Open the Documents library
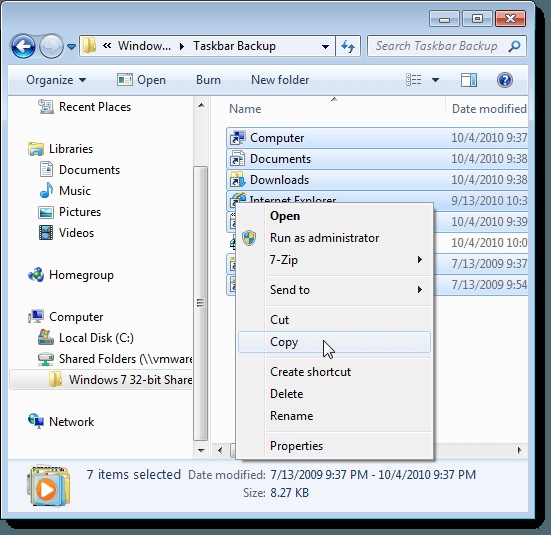Image resolution: width=551 pixels, height=535 pixels. click(x=89, y=170)
